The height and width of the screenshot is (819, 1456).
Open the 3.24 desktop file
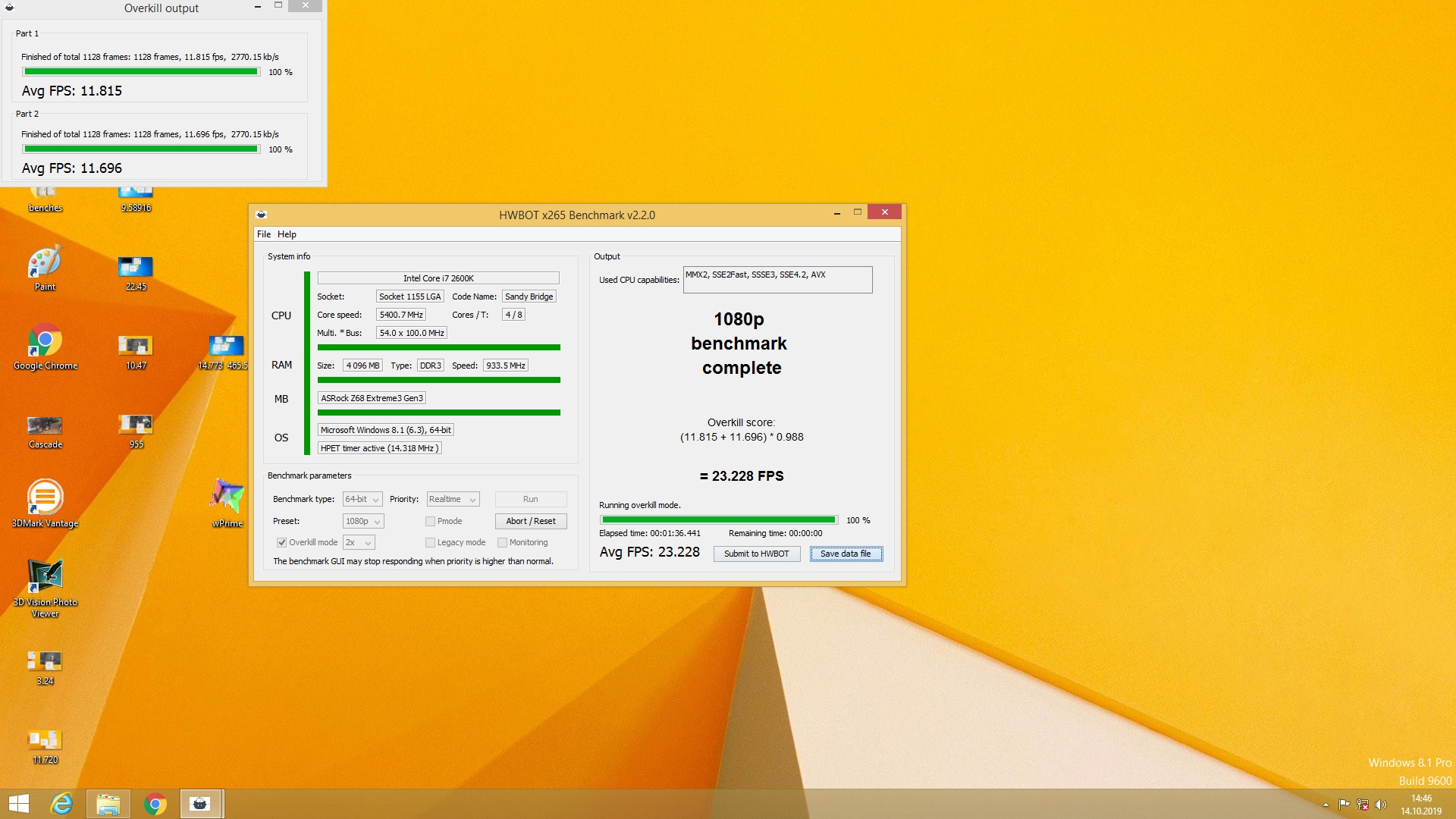(x=45, y=668)
